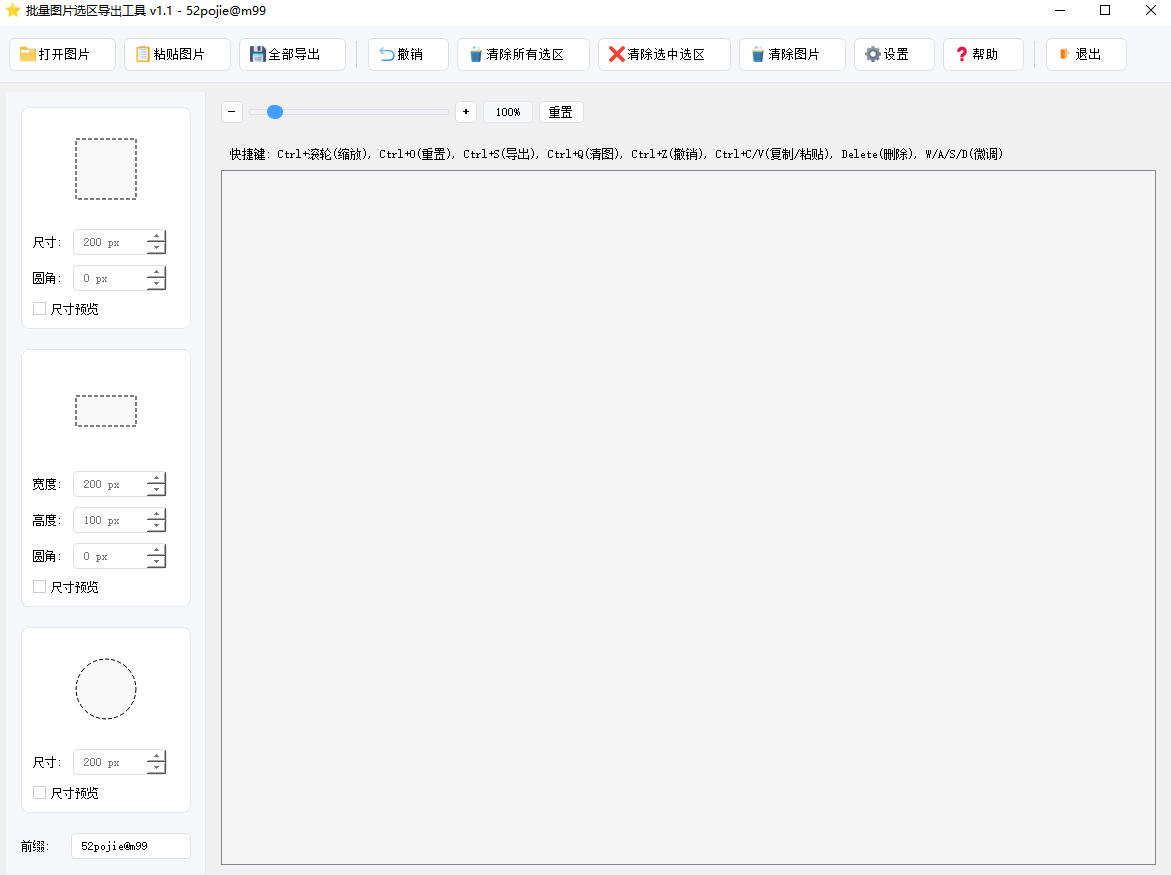The image size is (1171, 875).
Task: Click the 打开图片 folder icon button
Action: 62,54
